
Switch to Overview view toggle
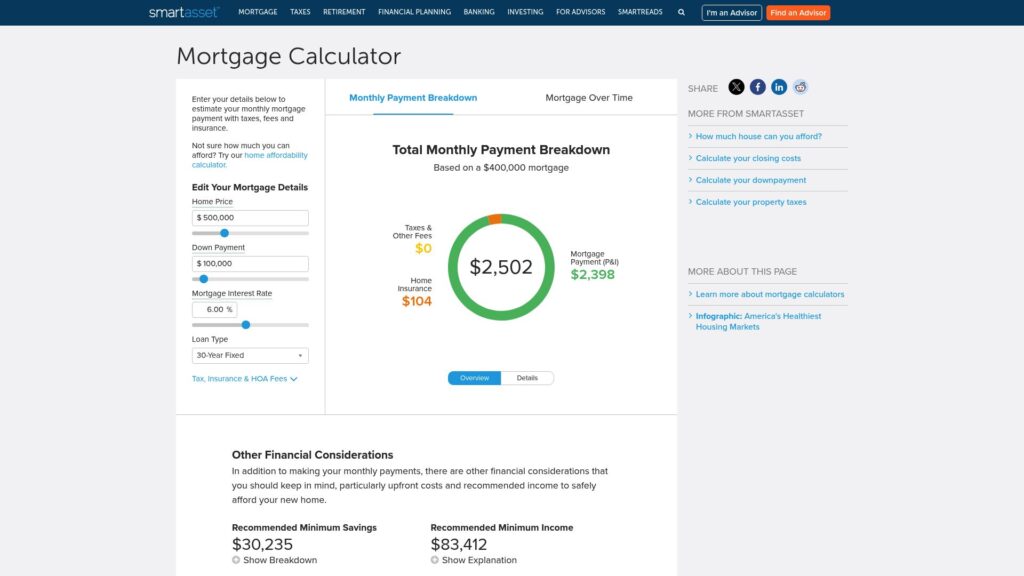tap(474, 378)
